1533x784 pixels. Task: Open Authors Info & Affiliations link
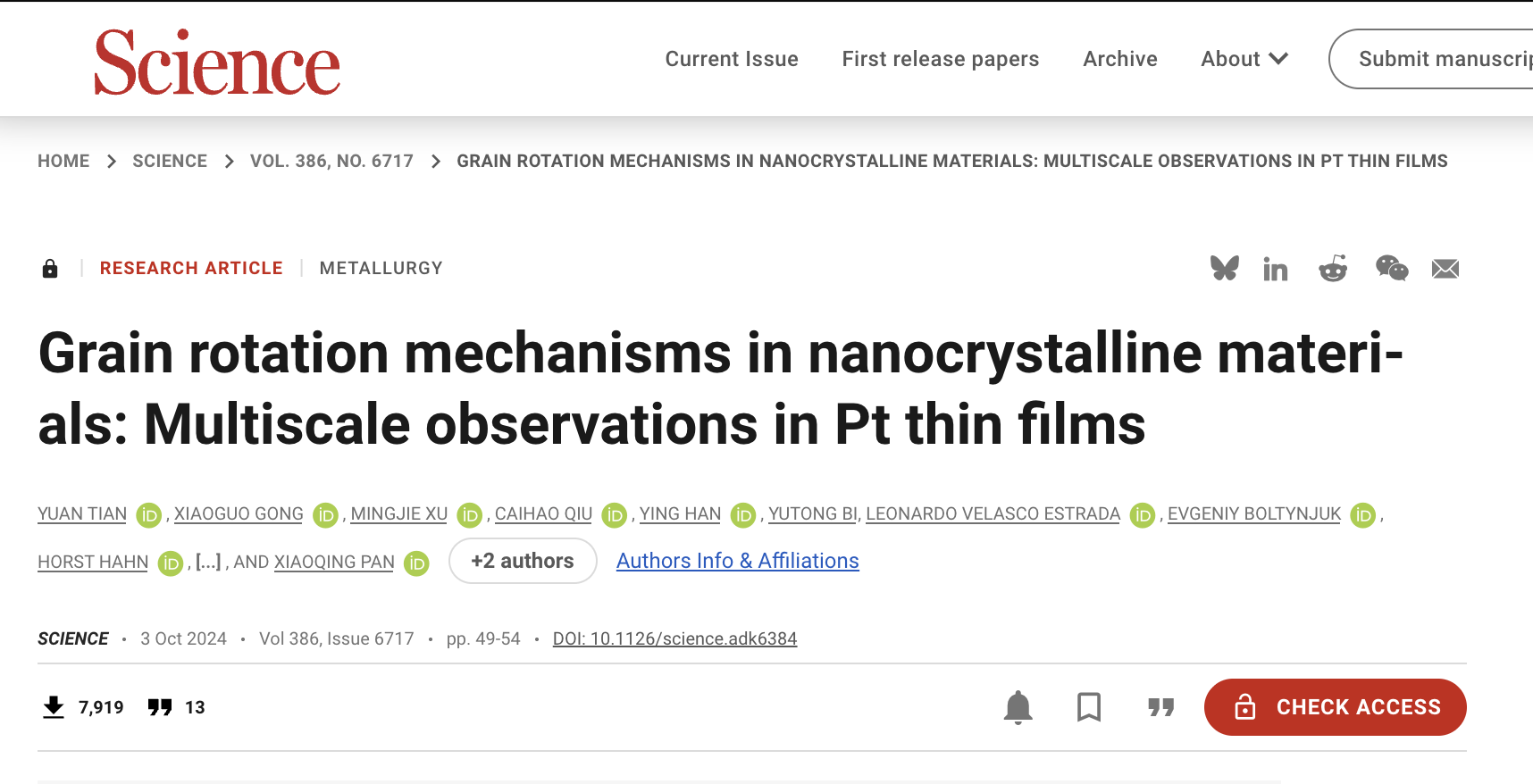point(737,561)
